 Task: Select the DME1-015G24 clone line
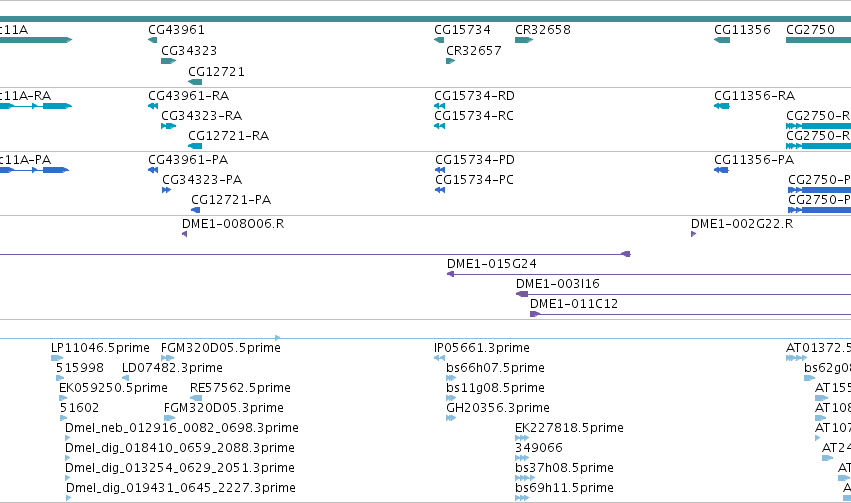(649, 274)
